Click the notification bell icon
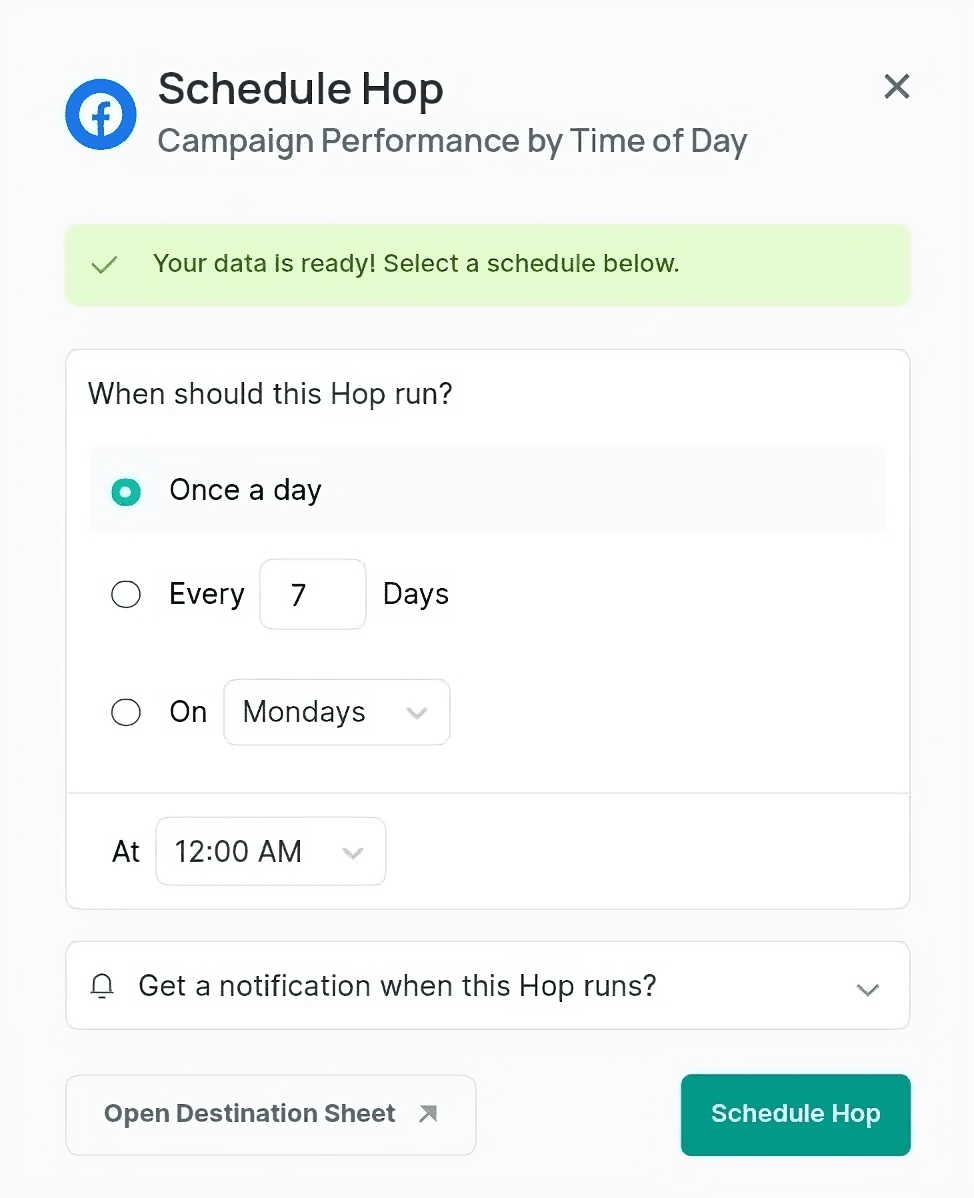This screenshot has width=974, height=1198. click(x=102, y=986)
